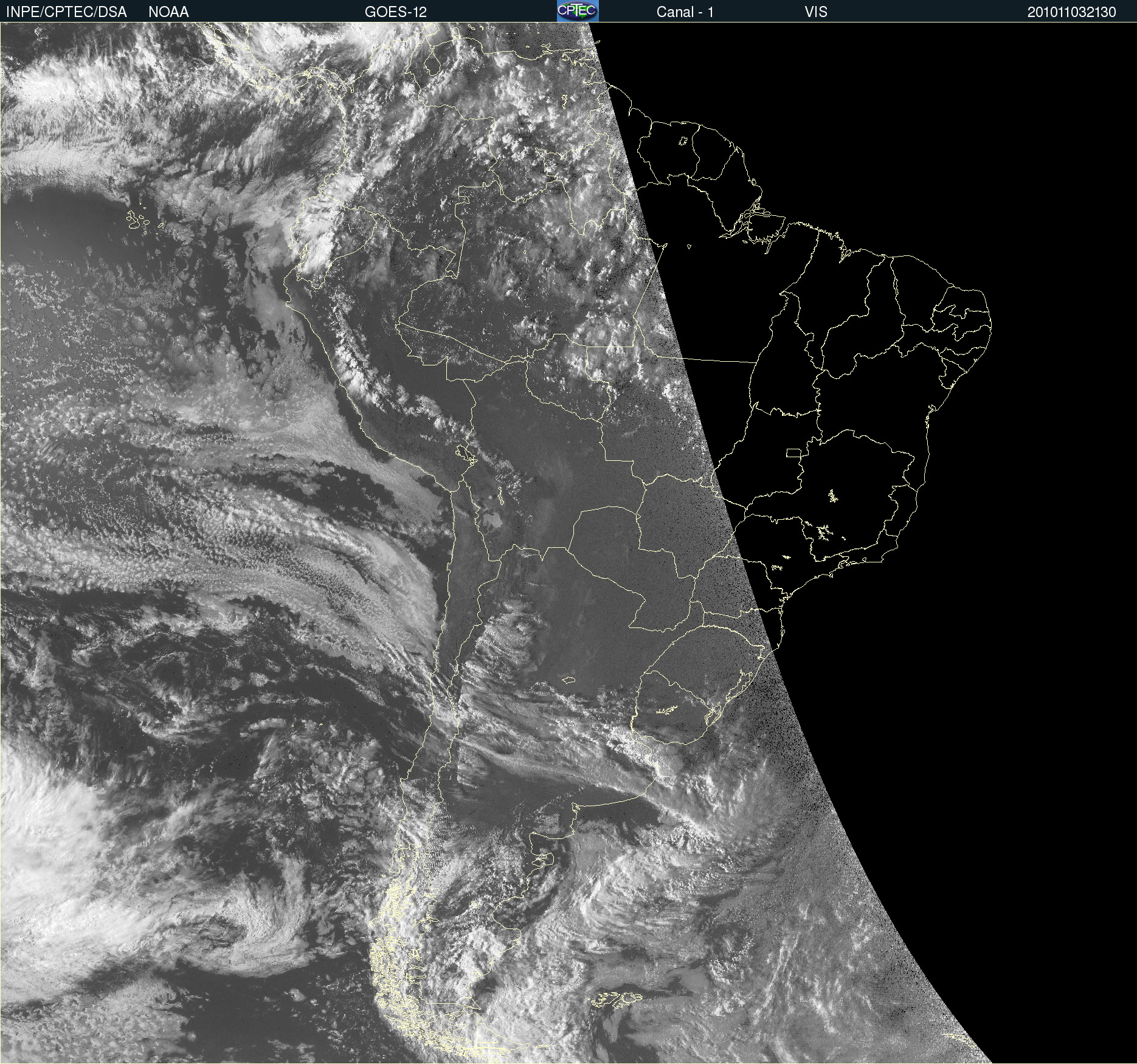Click the GOES-12 satellite label
This screenshot has width=1137, height=1064.
coord(396,12)
